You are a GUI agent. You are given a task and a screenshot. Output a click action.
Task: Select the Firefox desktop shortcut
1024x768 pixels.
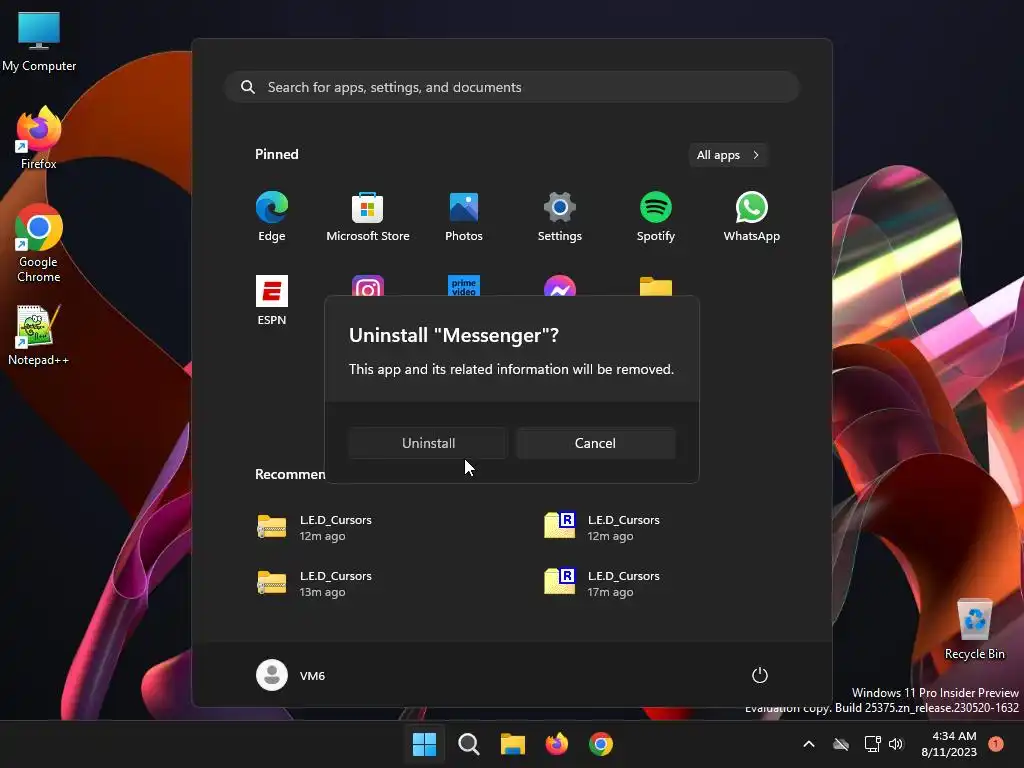pos(39,138)
